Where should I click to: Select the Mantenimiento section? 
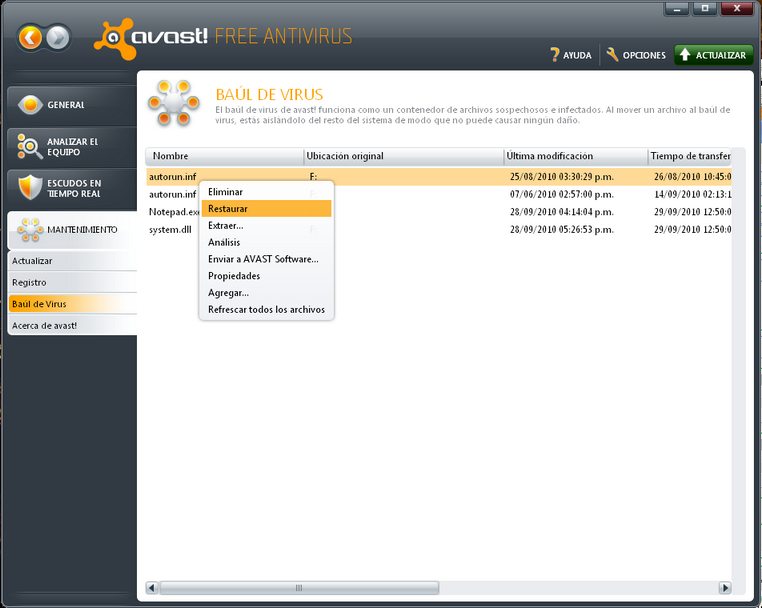click(72, 229)
